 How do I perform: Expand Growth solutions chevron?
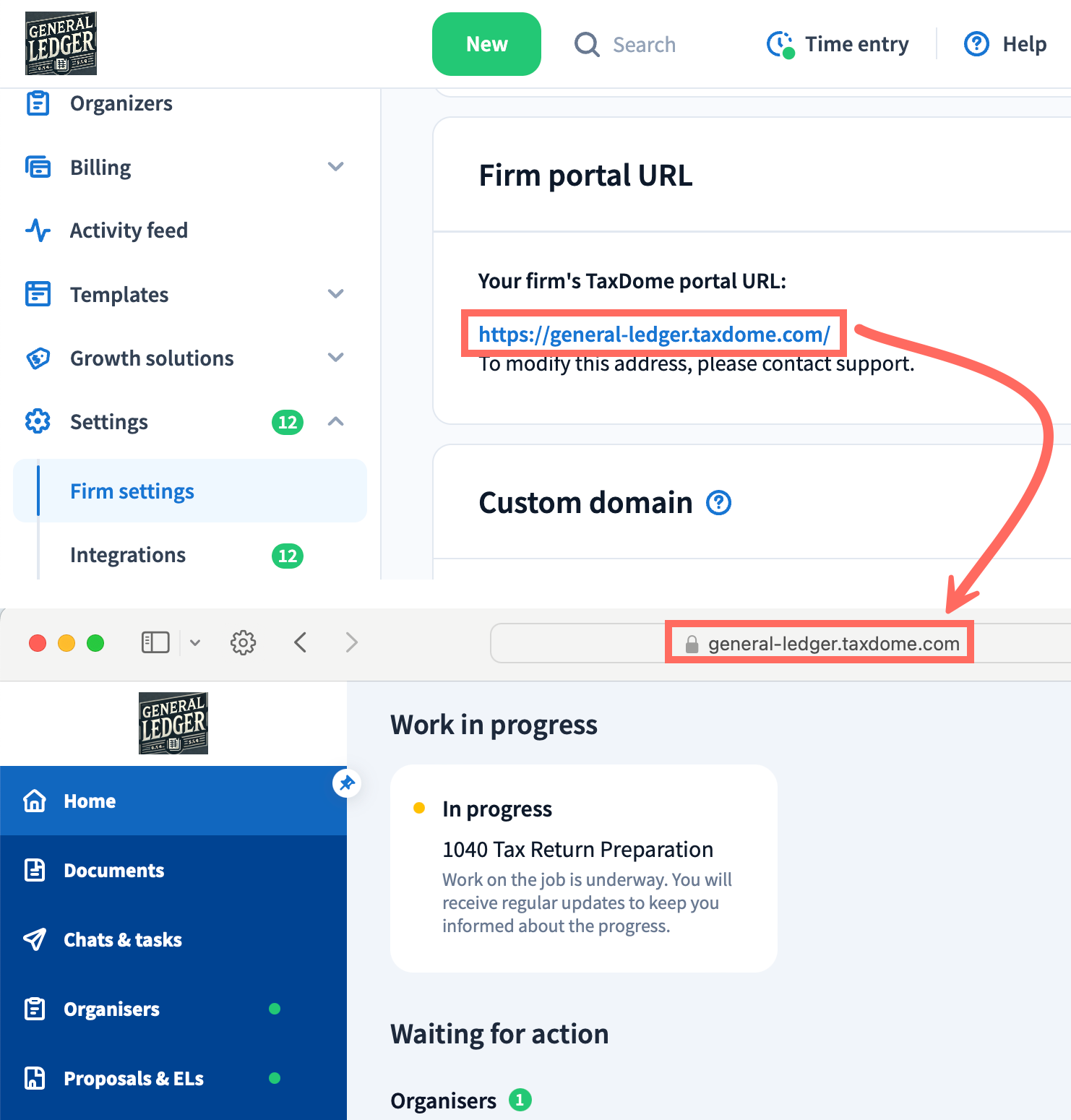[335, 358]
